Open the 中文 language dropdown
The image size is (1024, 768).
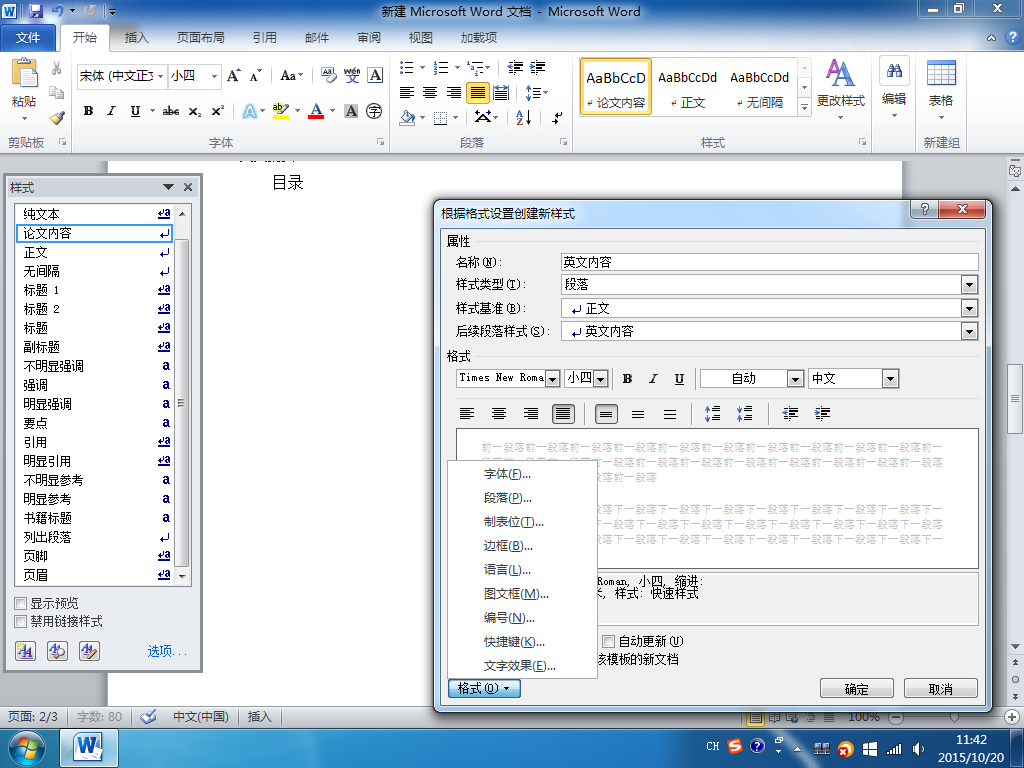pyautogui.click(x=890, y=379)
